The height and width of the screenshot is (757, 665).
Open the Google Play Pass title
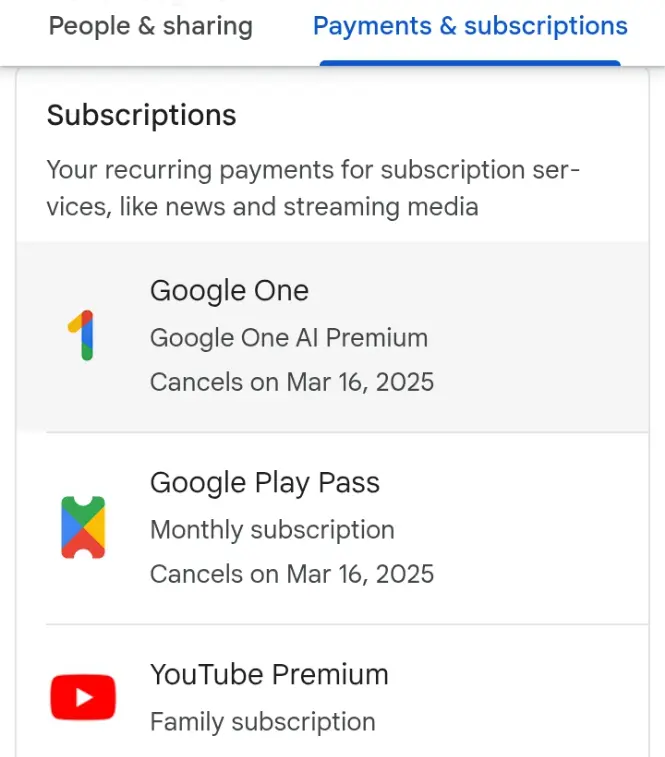pos(265,483)
